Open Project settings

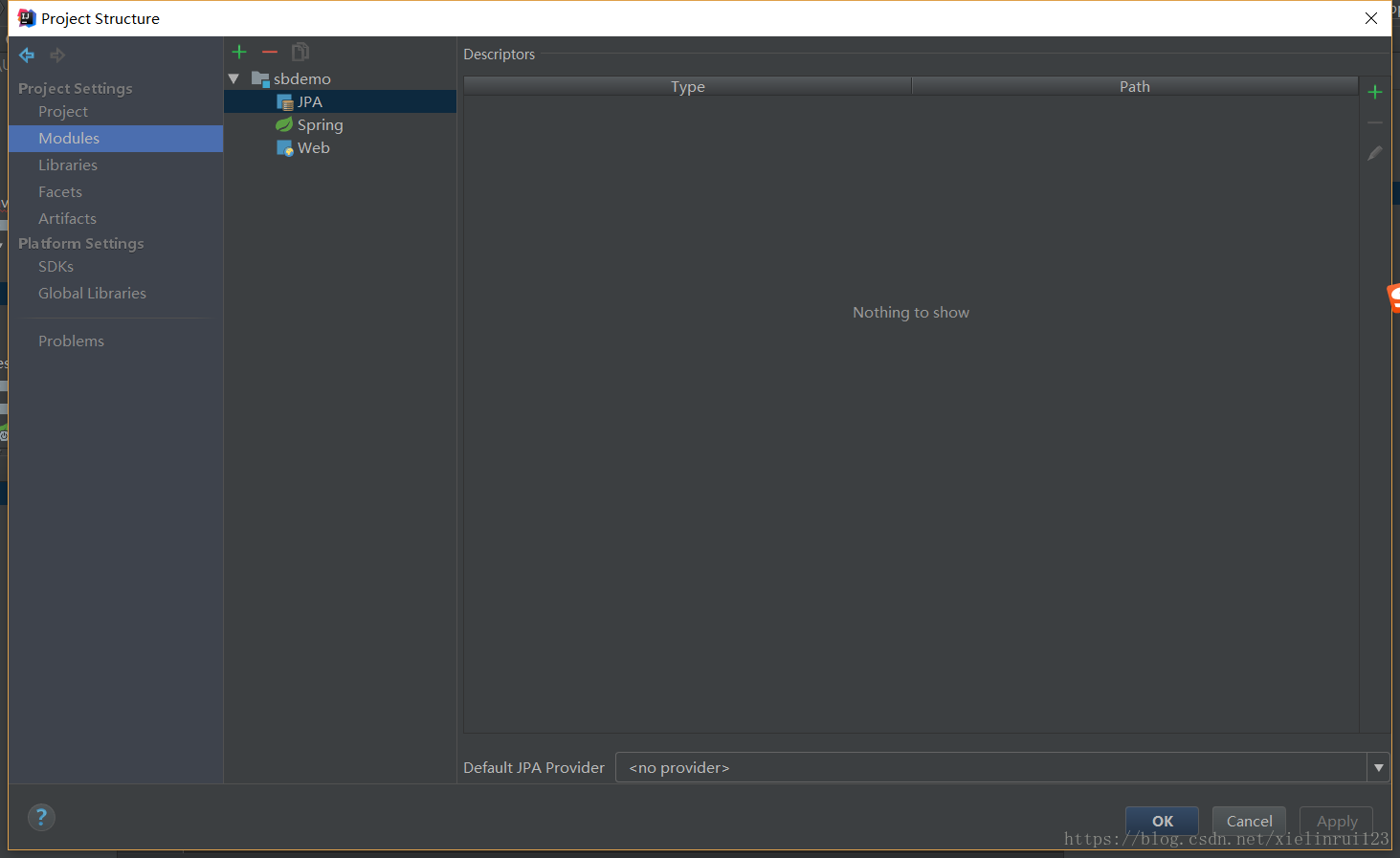(x=63, y=112)
